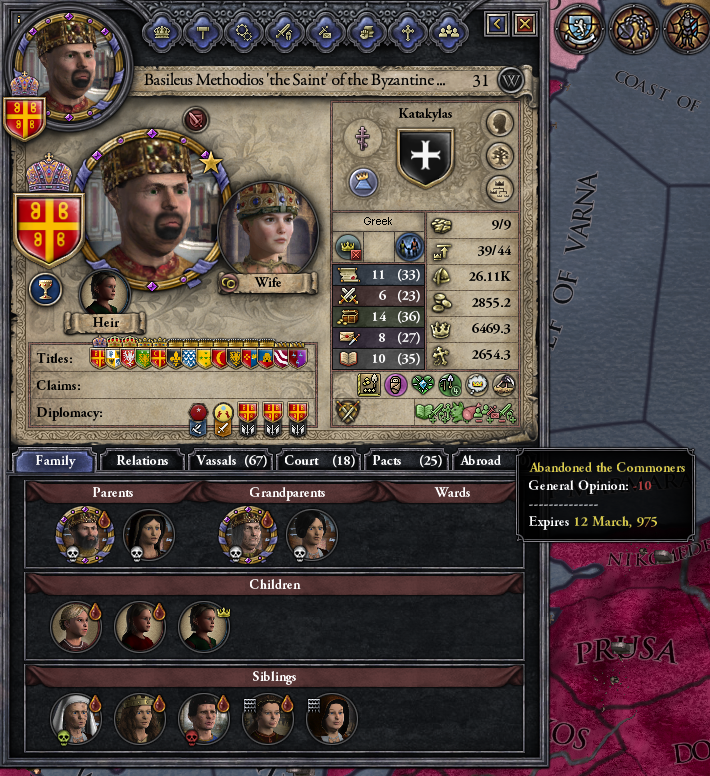Screen dimensions: 710x776
Task: Click the father's portrait under Parents
Action: point(85,535)
